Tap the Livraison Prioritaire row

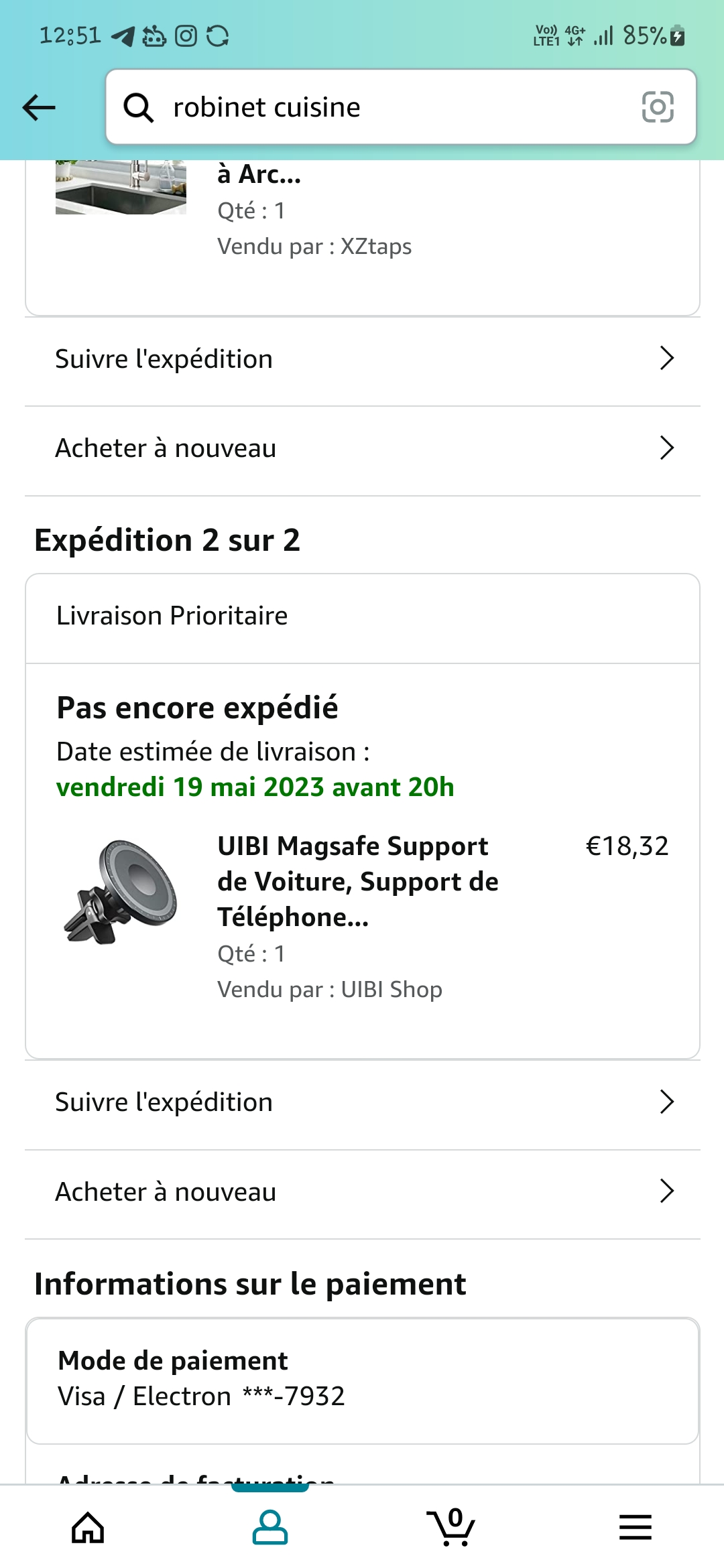pyautogui.click(x=362, y=616)
